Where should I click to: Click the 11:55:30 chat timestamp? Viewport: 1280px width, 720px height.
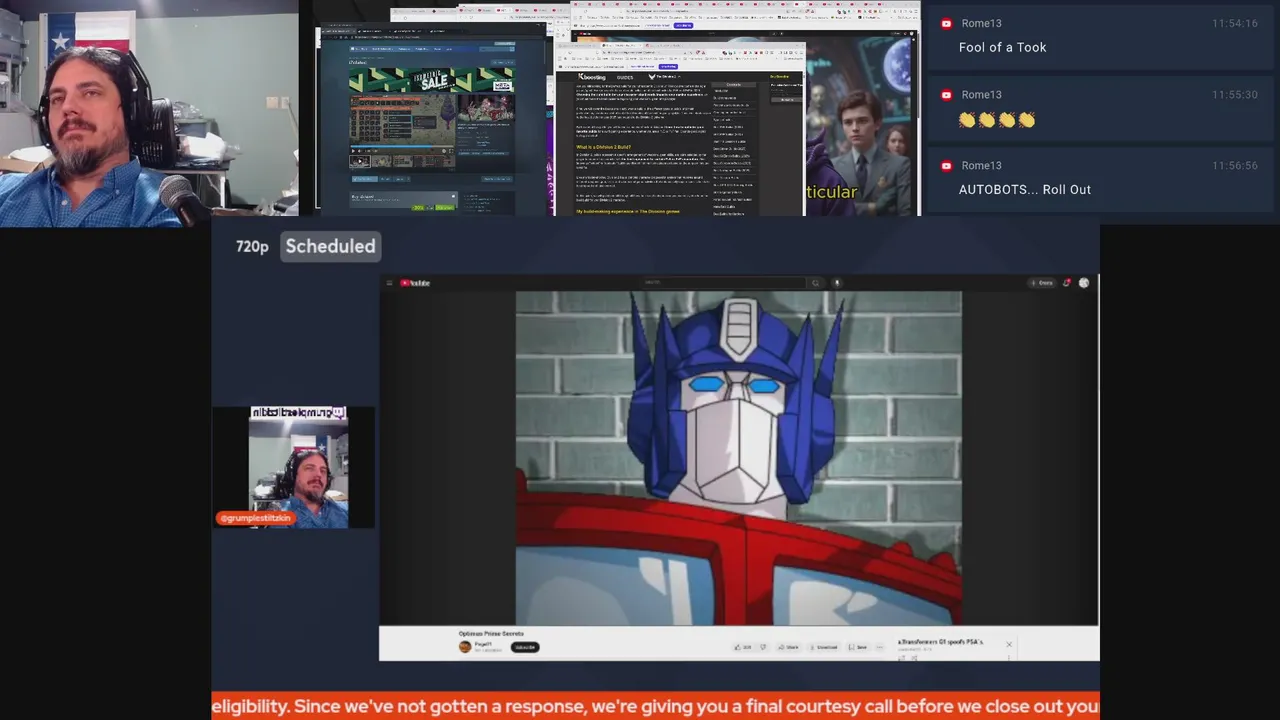click(x=1234, y=94)
